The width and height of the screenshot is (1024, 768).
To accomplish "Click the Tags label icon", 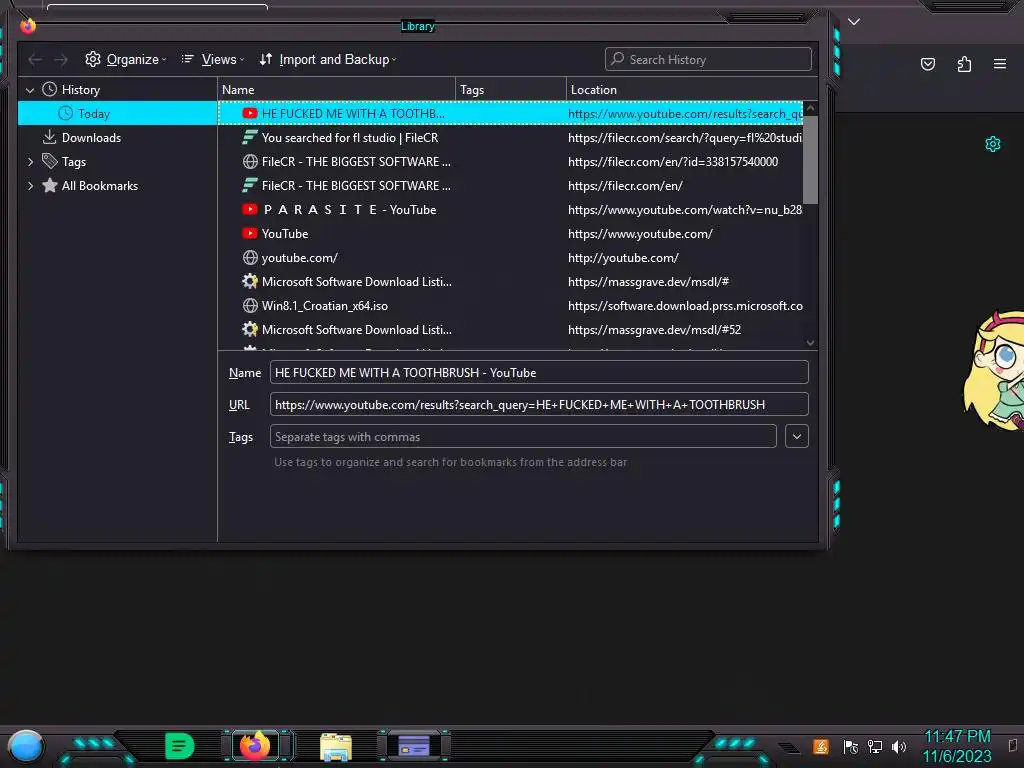I will tap(50, 161).
